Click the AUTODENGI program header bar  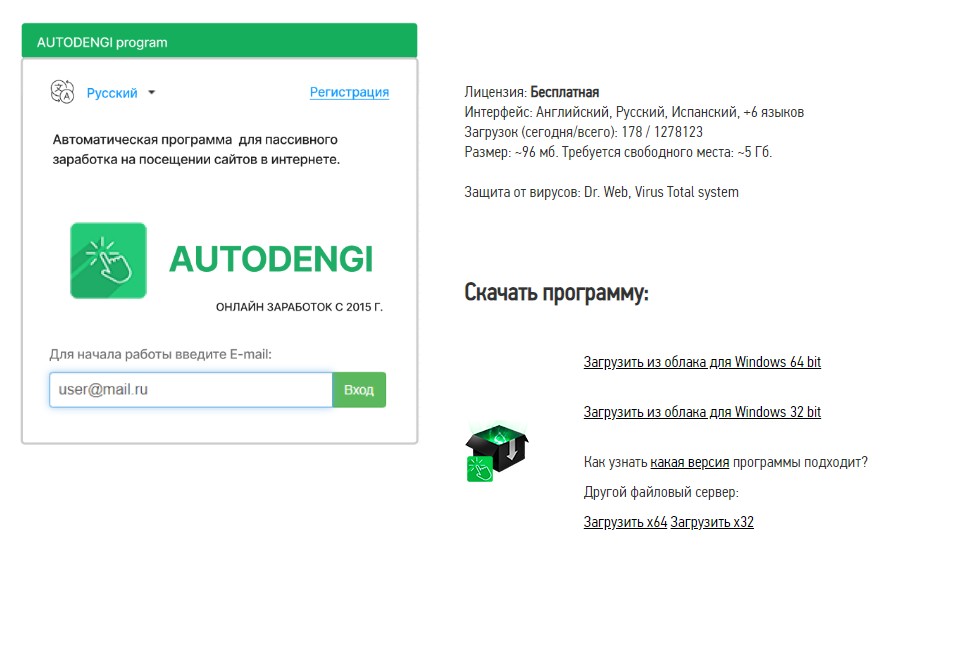219,42
